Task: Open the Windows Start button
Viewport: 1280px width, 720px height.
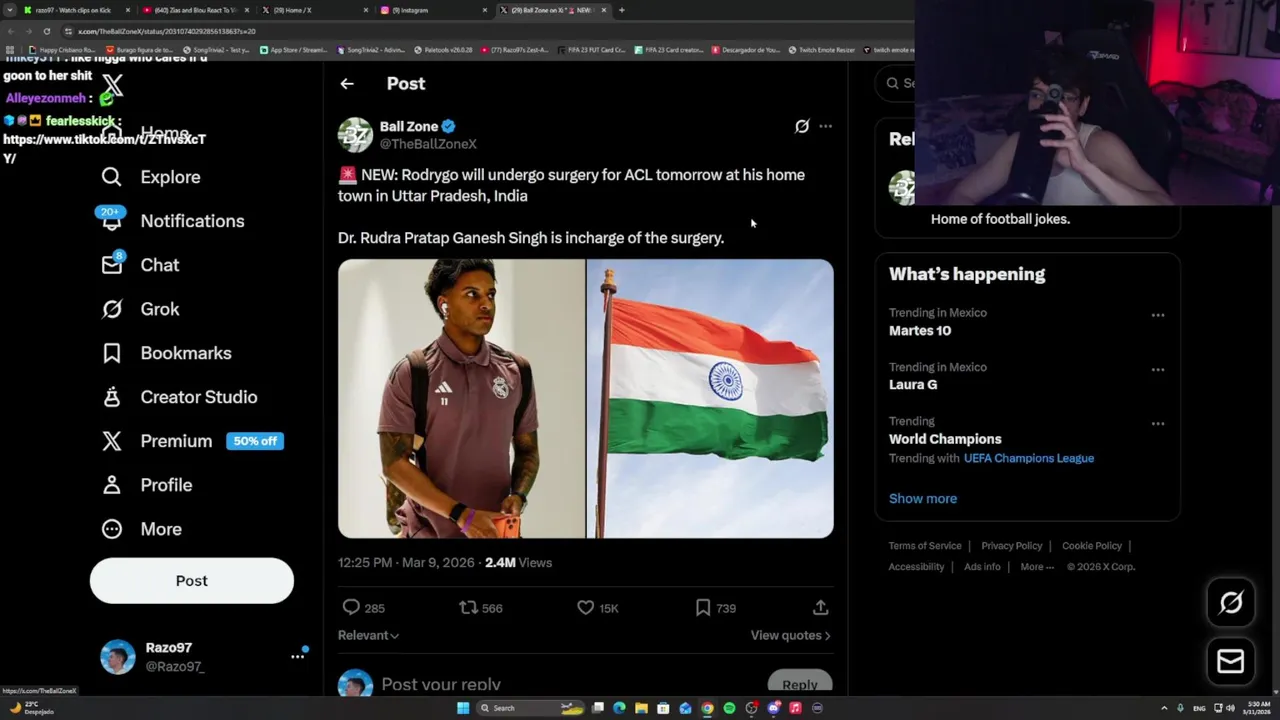Action: (x=463, y=708)
